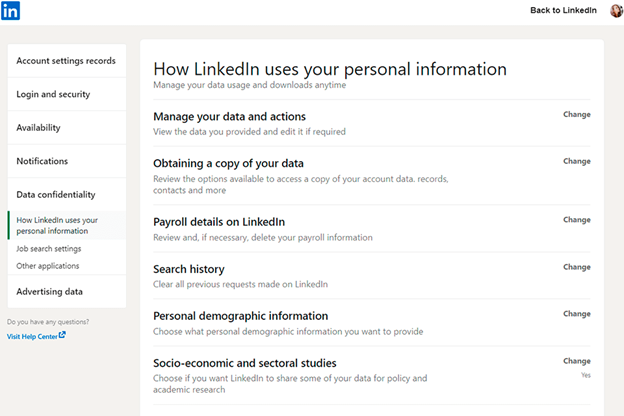Click Visit Help Center link

(32, 337)
